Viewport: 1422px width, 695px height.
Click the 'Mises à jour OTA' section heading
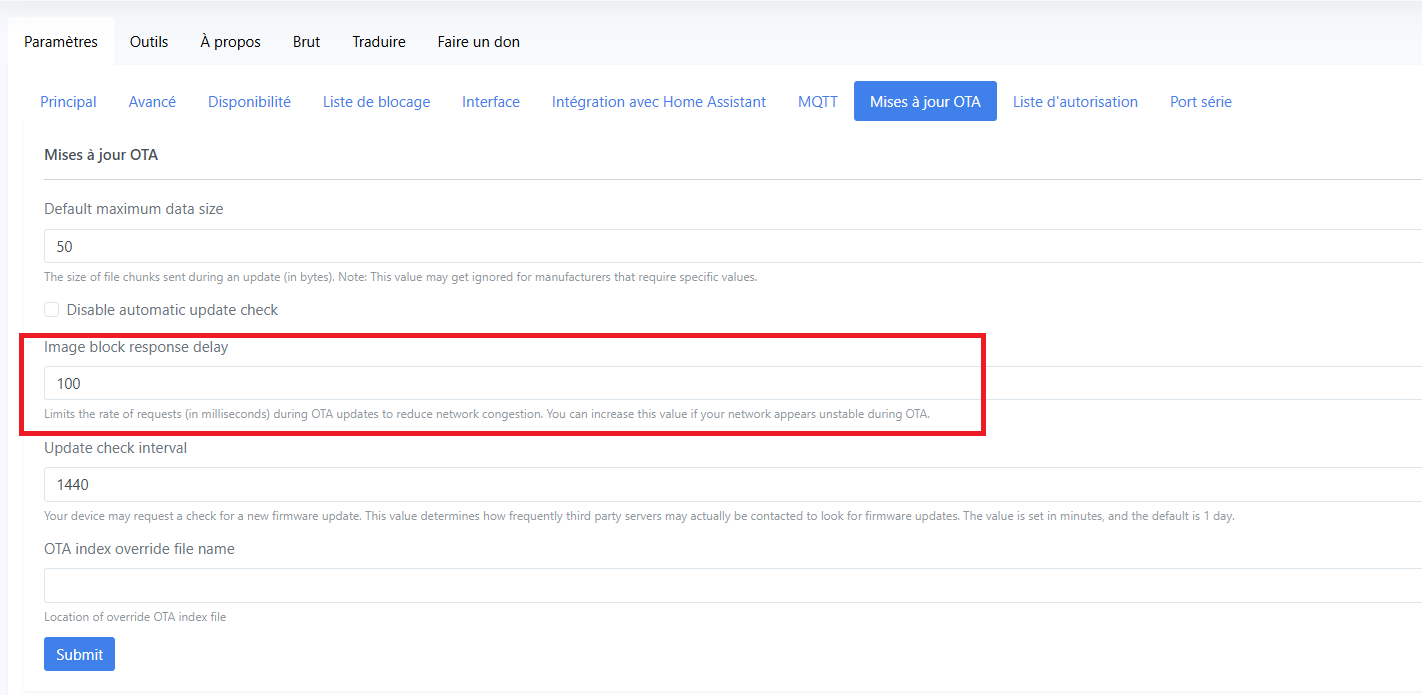(x=101, y=155)
